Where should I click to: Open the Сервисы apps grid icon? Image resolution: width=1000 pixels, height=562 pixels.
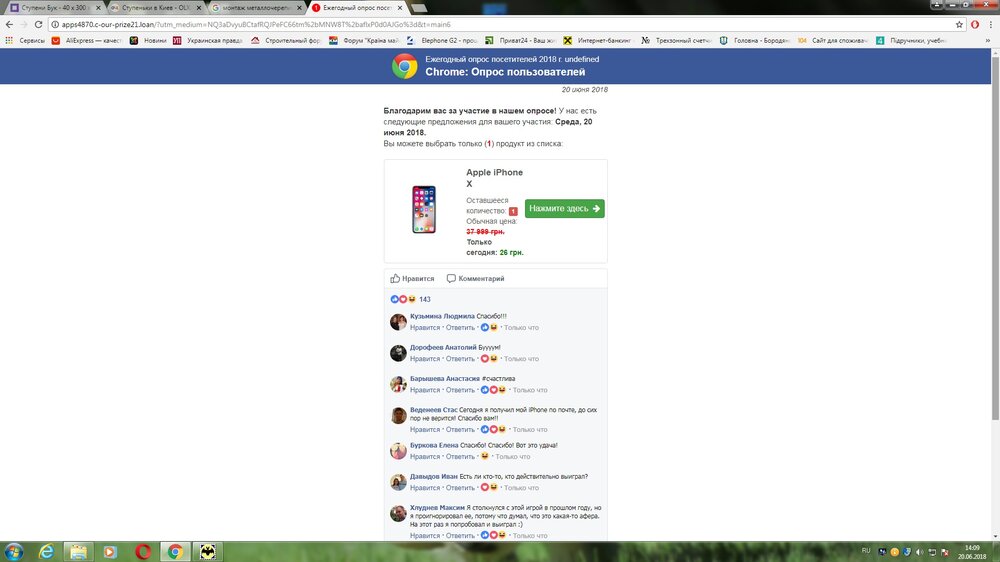(x=9, y=40)
